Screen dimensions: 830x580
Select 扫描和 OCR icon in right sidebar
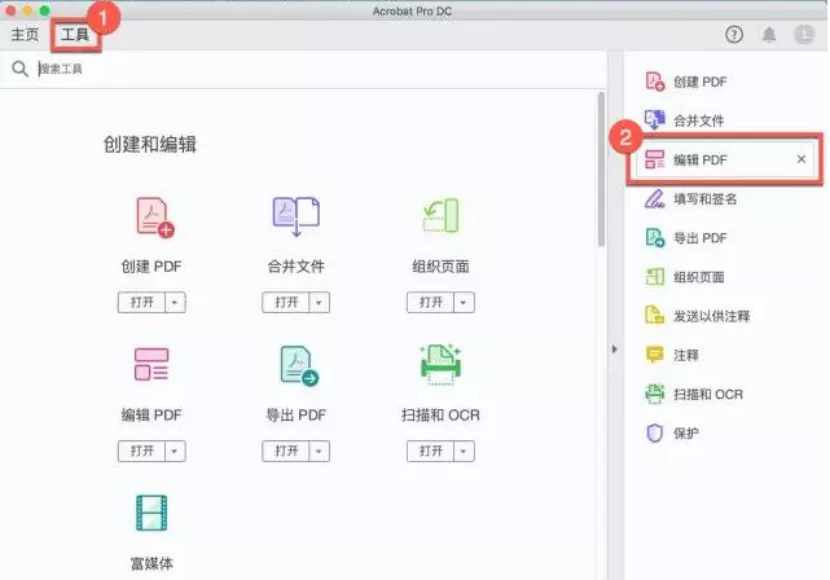coord(655,394)
